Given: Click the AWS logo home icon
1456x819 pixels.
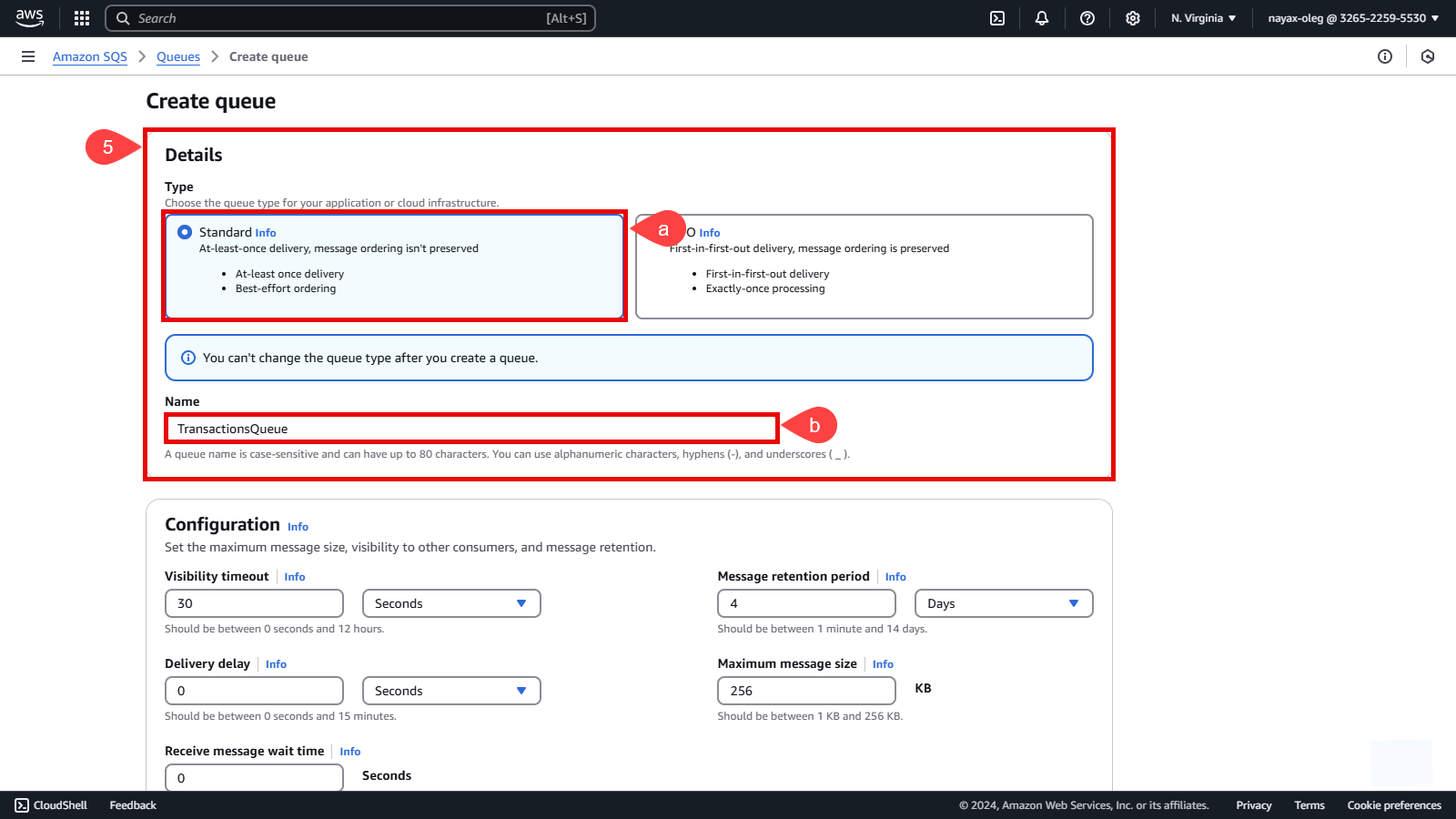Looking at the screenshot, I should click(29, 17).
